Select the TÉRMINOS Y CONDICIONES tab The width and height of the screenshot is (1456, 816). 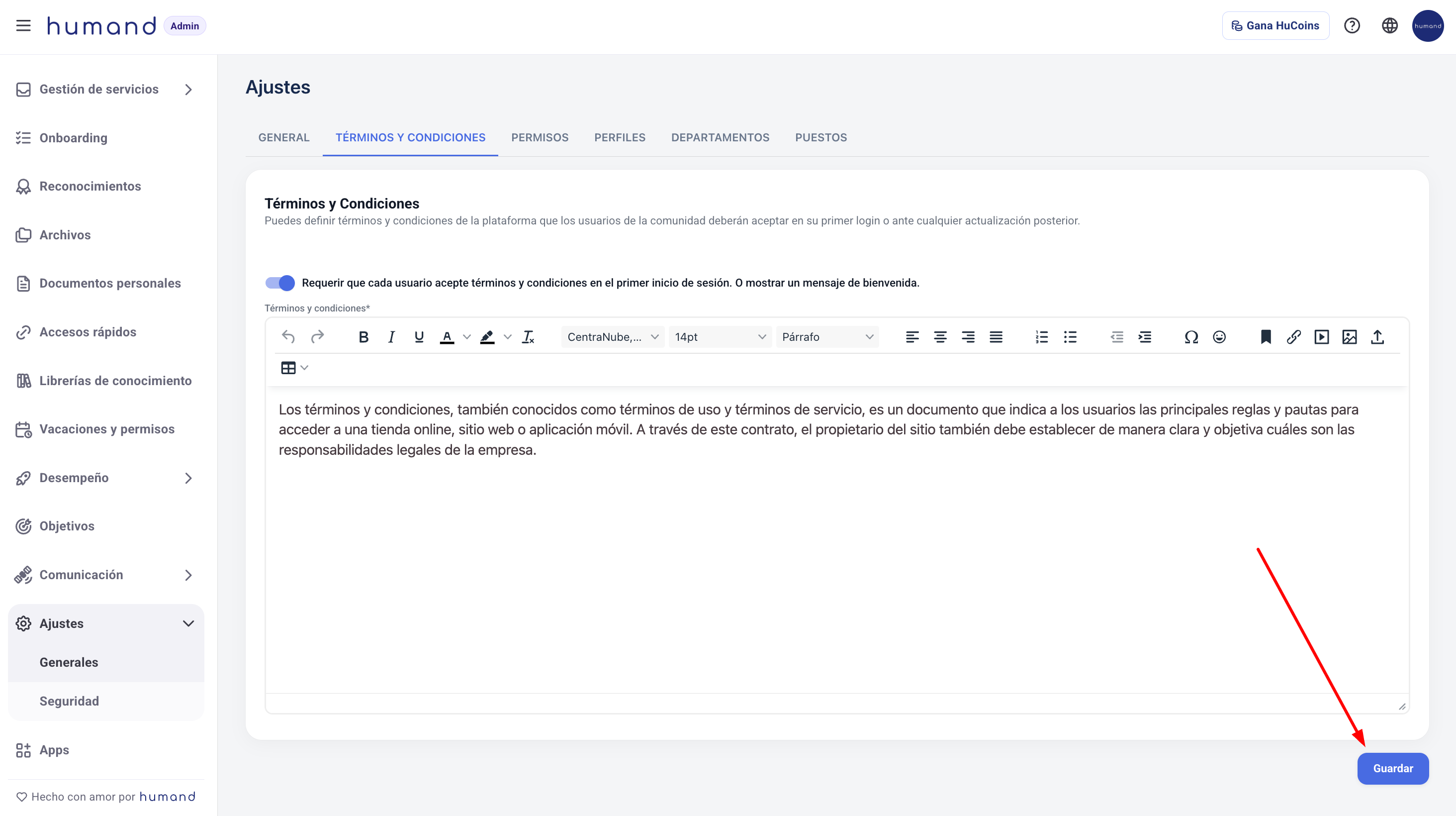[x=410, y=137]
